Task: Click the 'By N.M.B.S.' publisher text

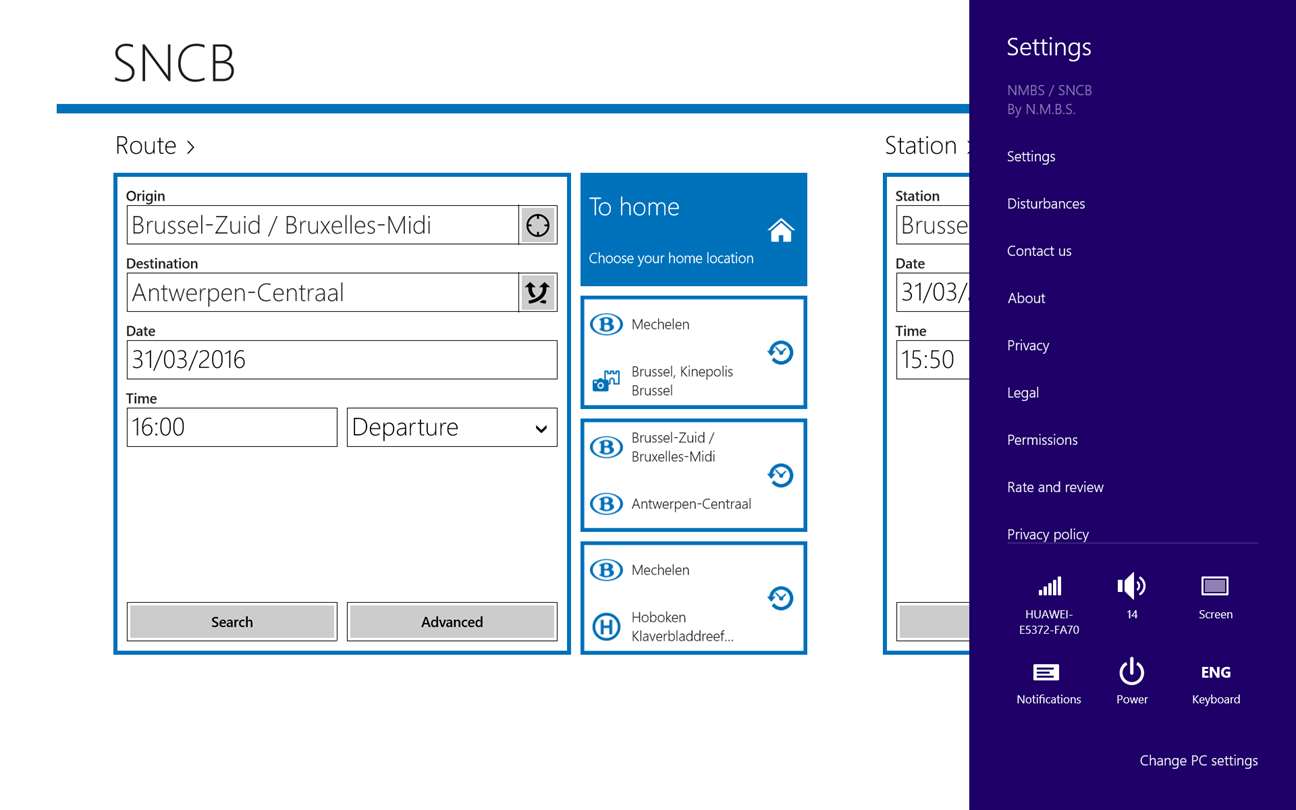Action: 1041,110
